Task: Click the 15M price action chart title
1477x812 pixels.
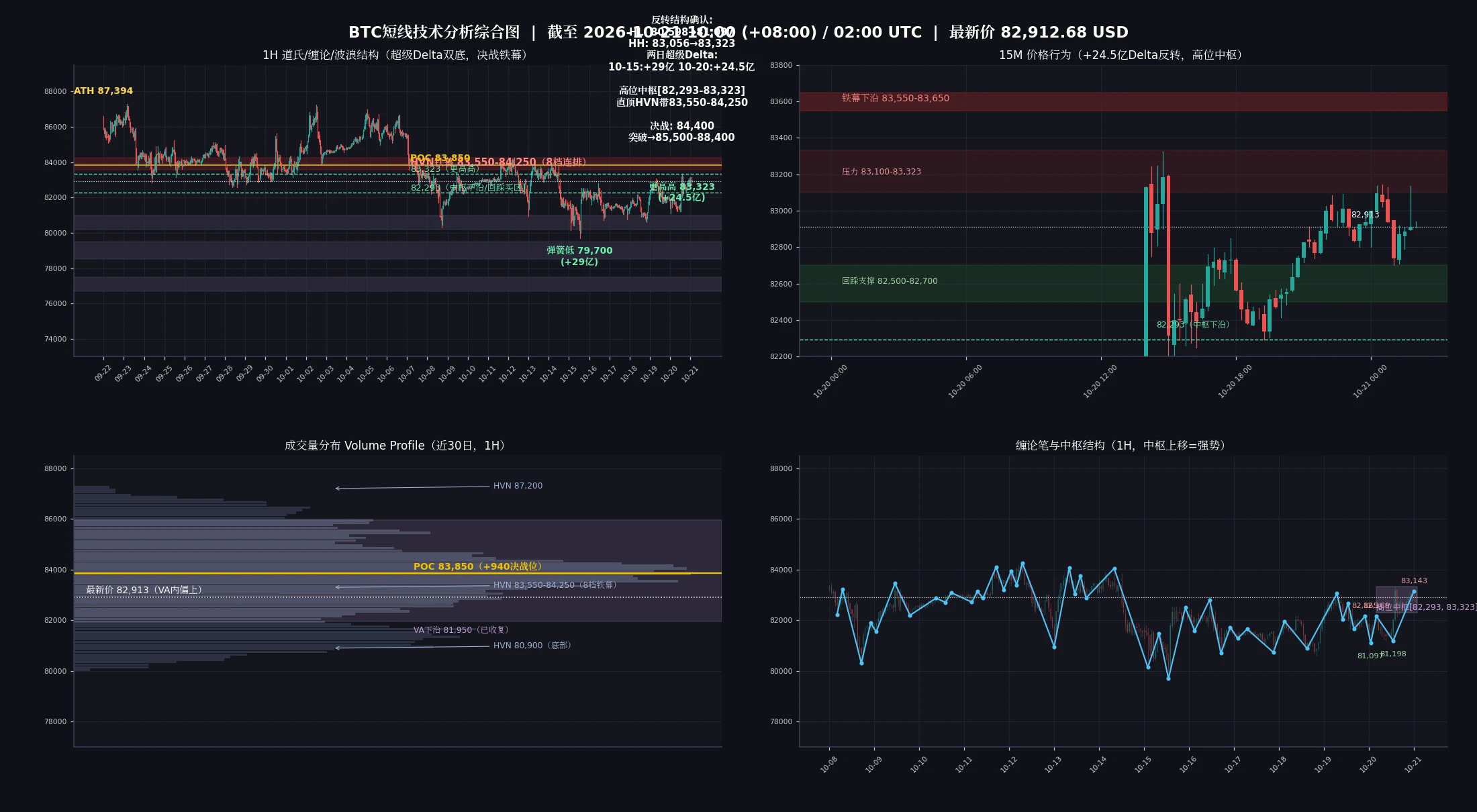Action: [x=1123, y=55]
